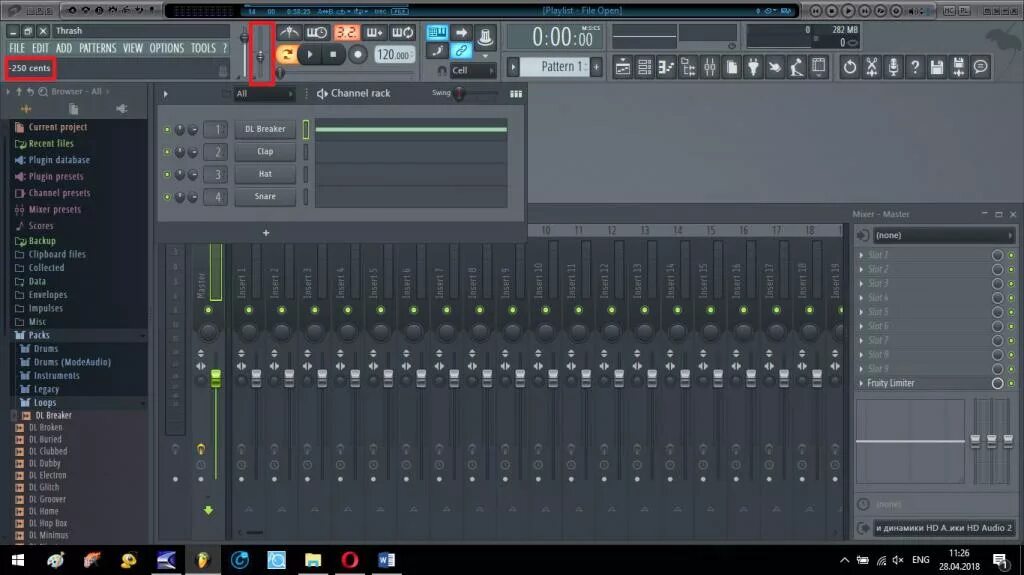
Task: Toggle blend recording icon
Action: (374, 33)
